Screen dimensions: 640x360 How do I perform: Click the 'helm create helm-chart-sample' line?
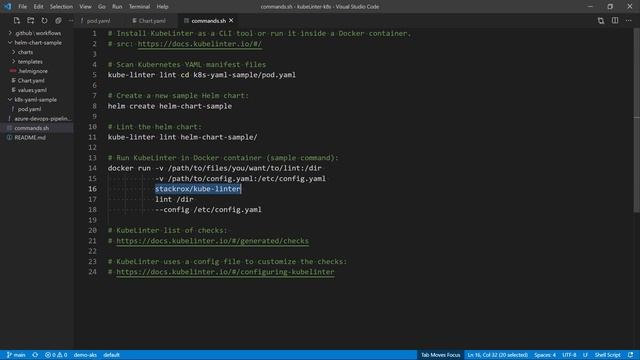coord(170,106)
